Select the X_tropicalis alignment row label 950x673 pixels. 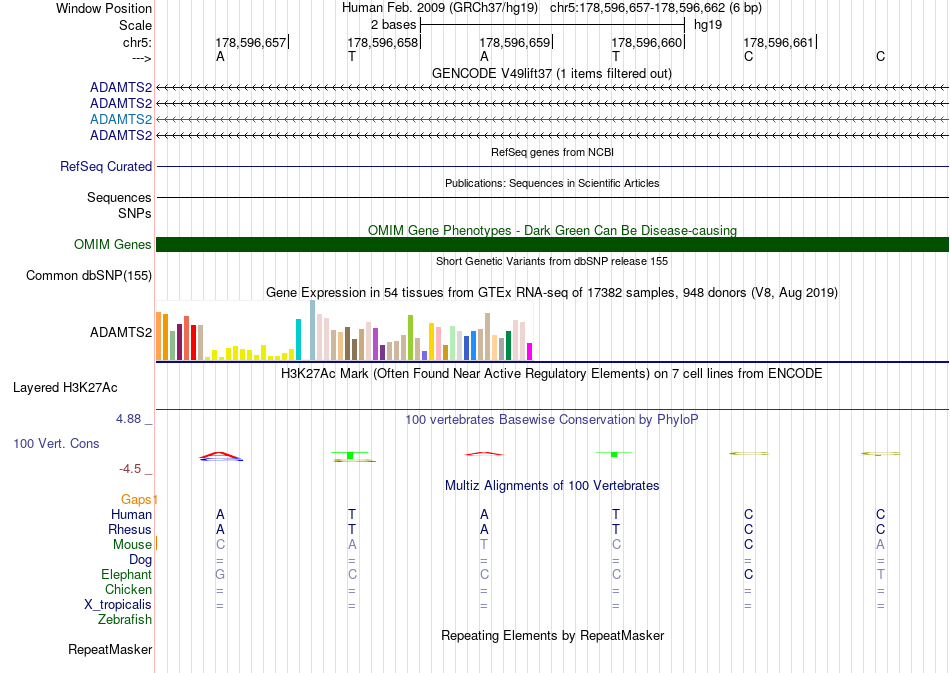coord(118,605)
